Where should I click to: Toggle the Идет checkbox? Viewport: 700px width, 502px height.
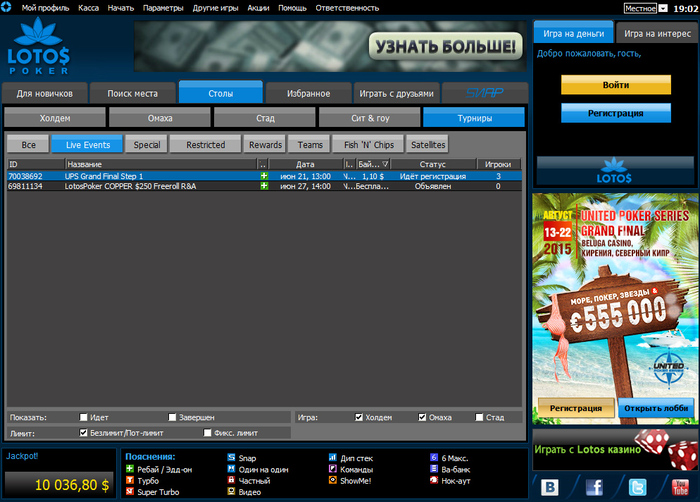click(83, 417)
